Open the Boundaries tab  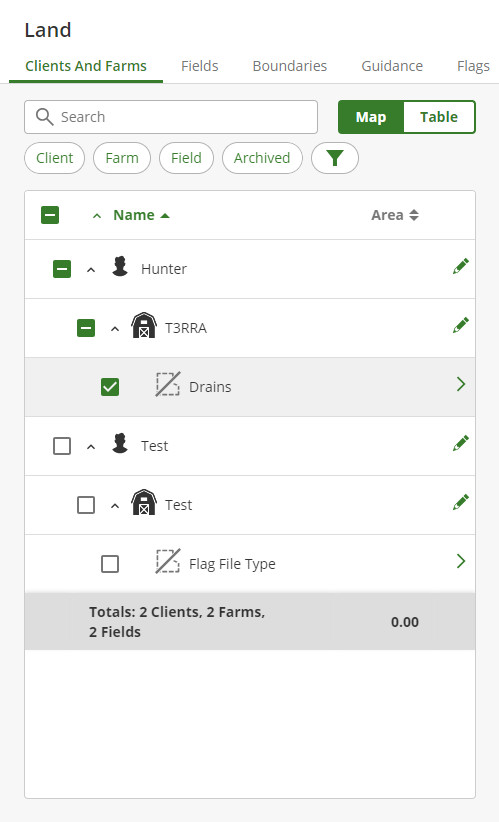click(290, 66)
